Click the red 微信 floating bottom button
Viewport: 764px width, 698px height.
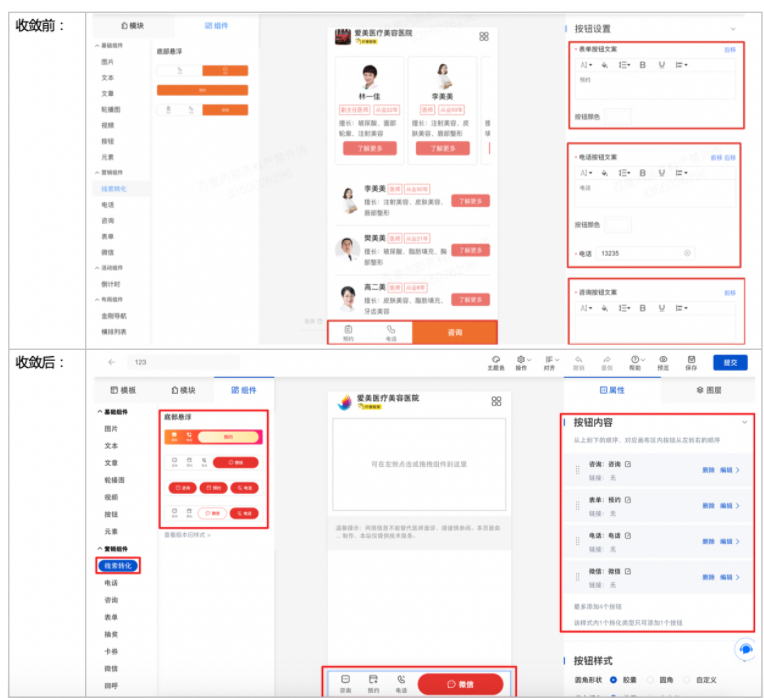[460, 684]
